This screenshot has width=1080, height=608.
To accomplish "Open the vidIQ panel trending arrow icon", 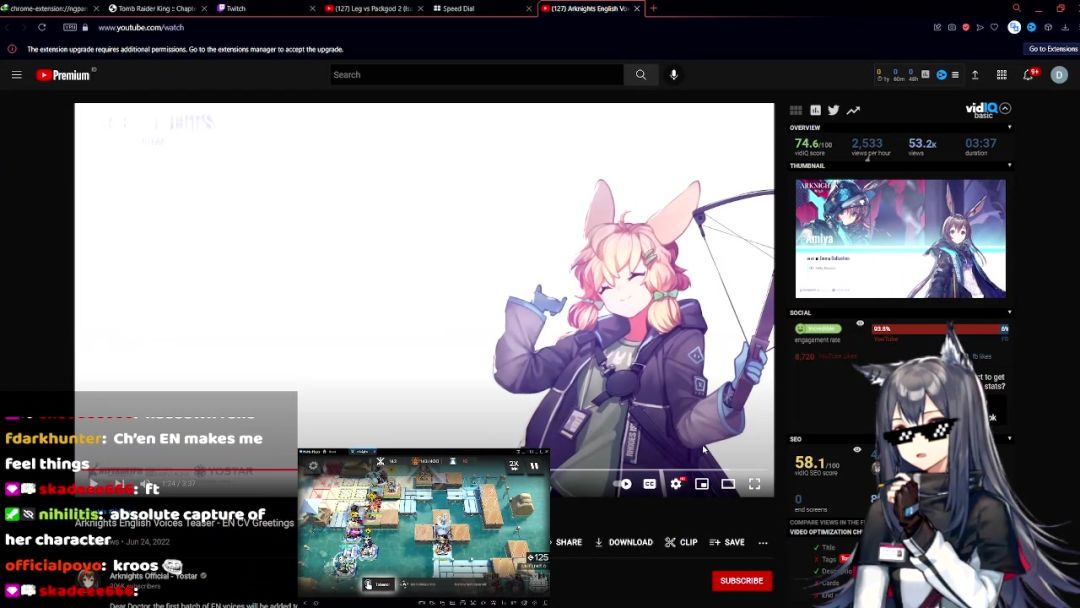I will point(853,110).
